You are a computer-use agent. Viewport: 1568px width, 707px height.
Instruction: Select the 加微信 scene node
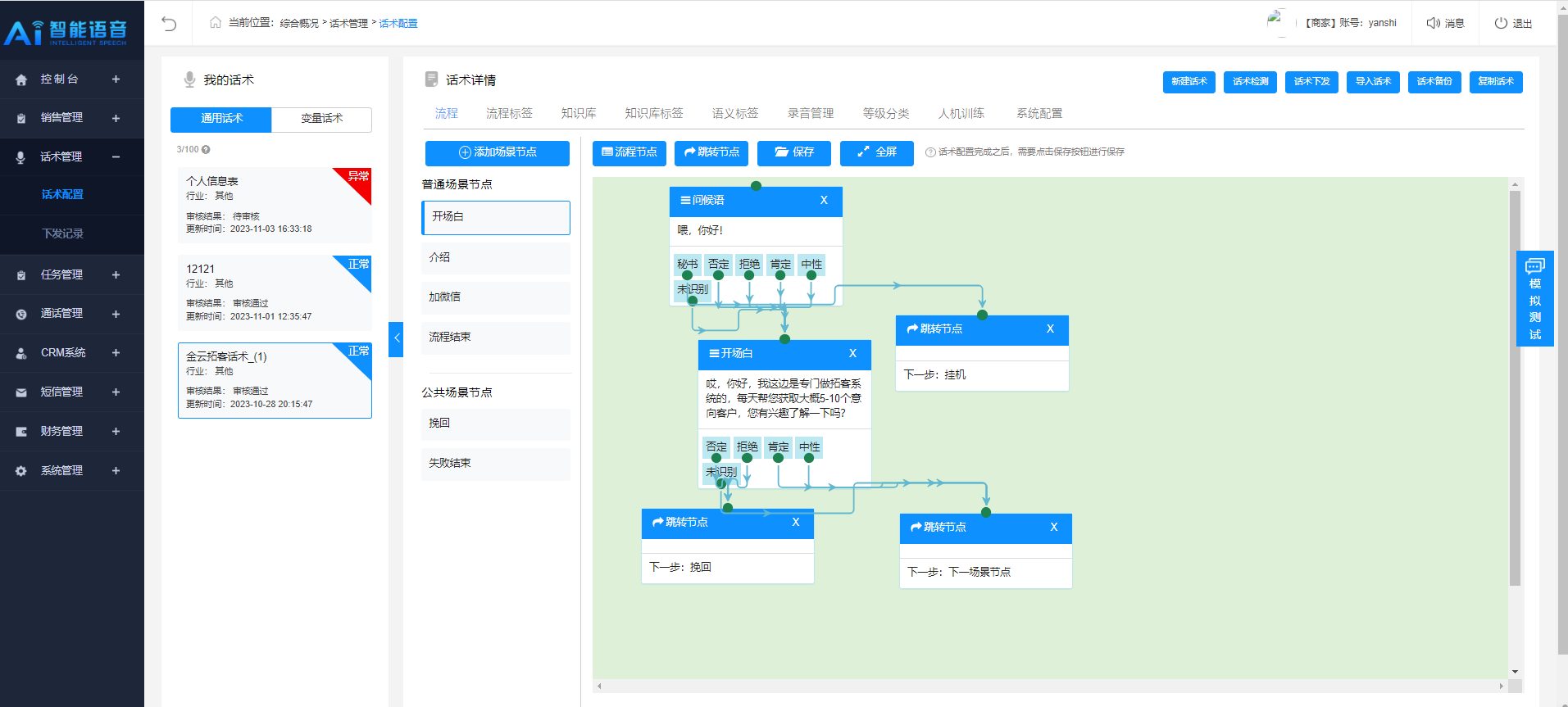click(496, 297)
